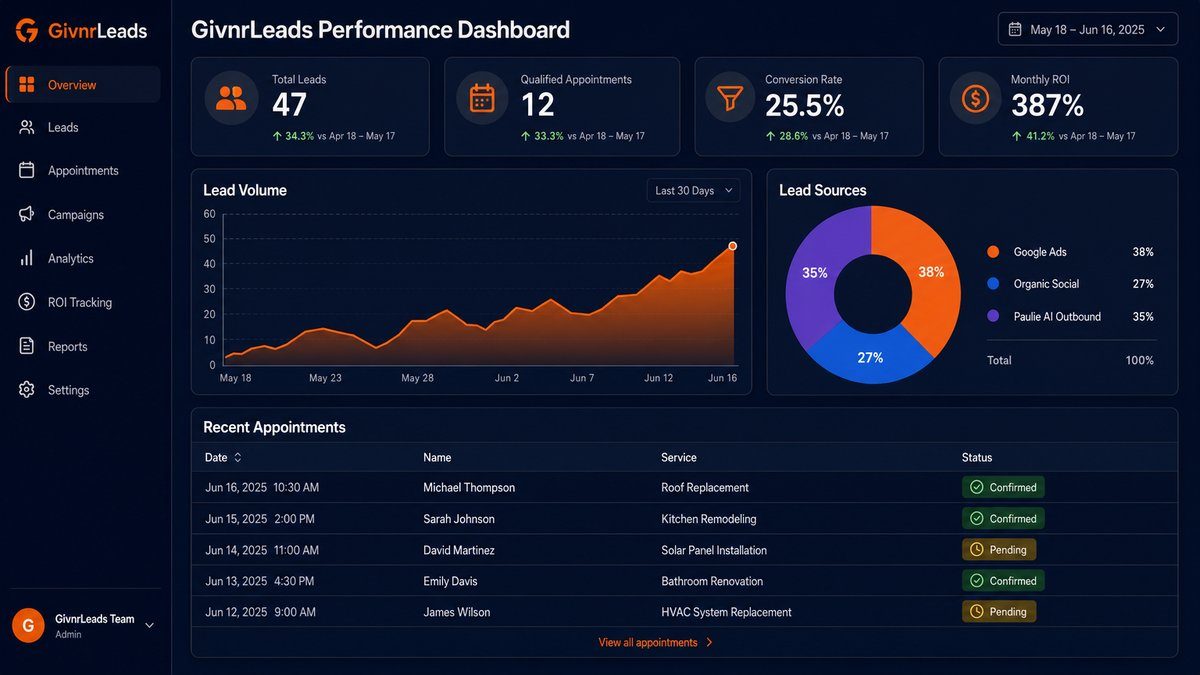
Task: Click the Overview grid icon in sidebar
Action: pyautogui.click(x=27, y=85)
